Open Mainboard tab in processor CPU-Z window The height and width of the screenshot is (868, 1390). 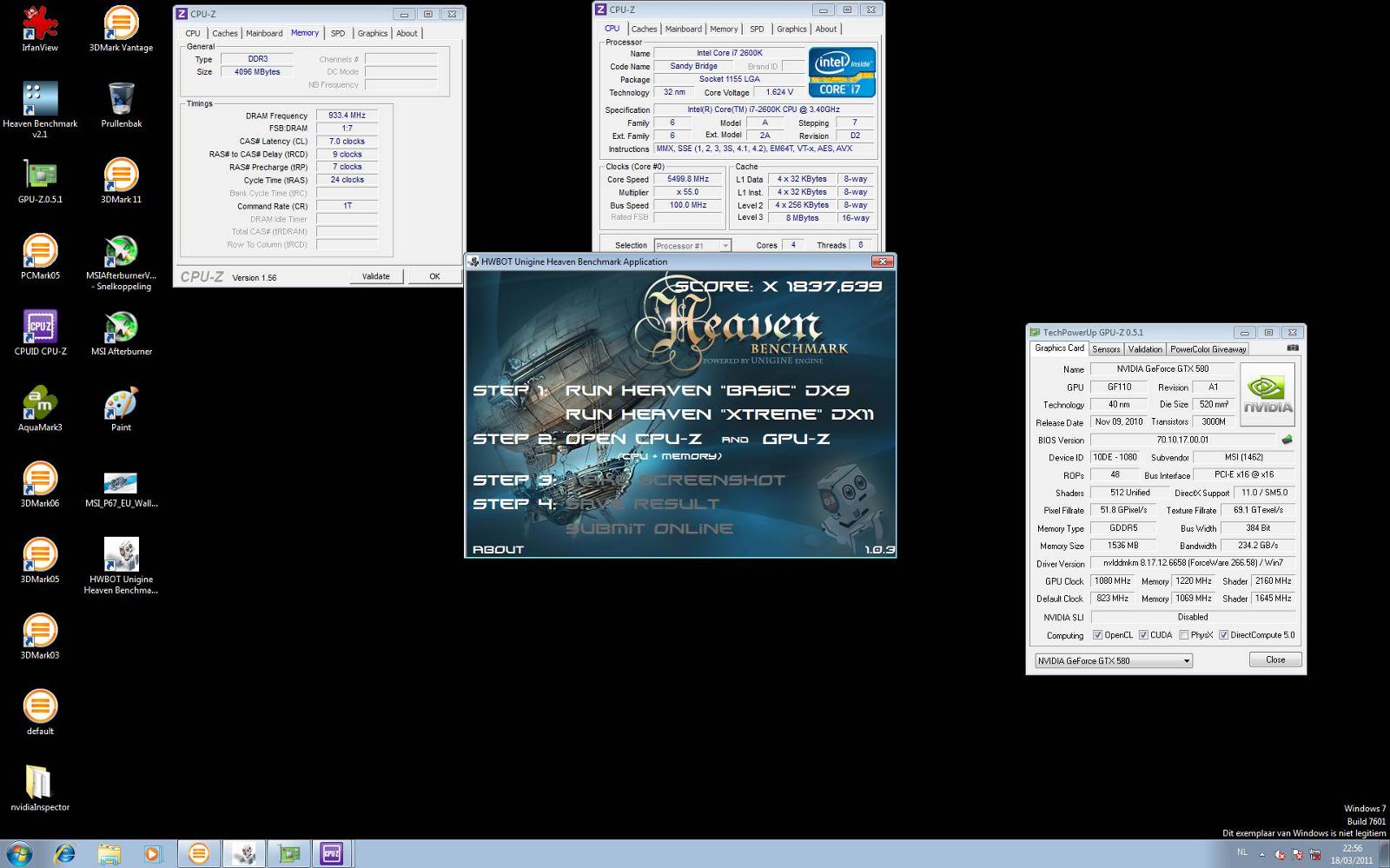coord(684,29)
